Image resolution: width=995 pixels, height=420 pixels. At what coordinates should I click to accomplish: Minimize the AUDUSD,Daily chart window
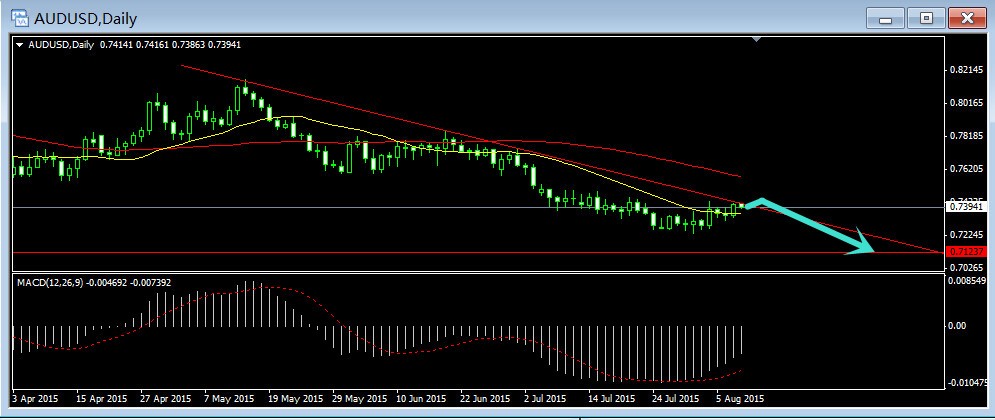(885, 18)
